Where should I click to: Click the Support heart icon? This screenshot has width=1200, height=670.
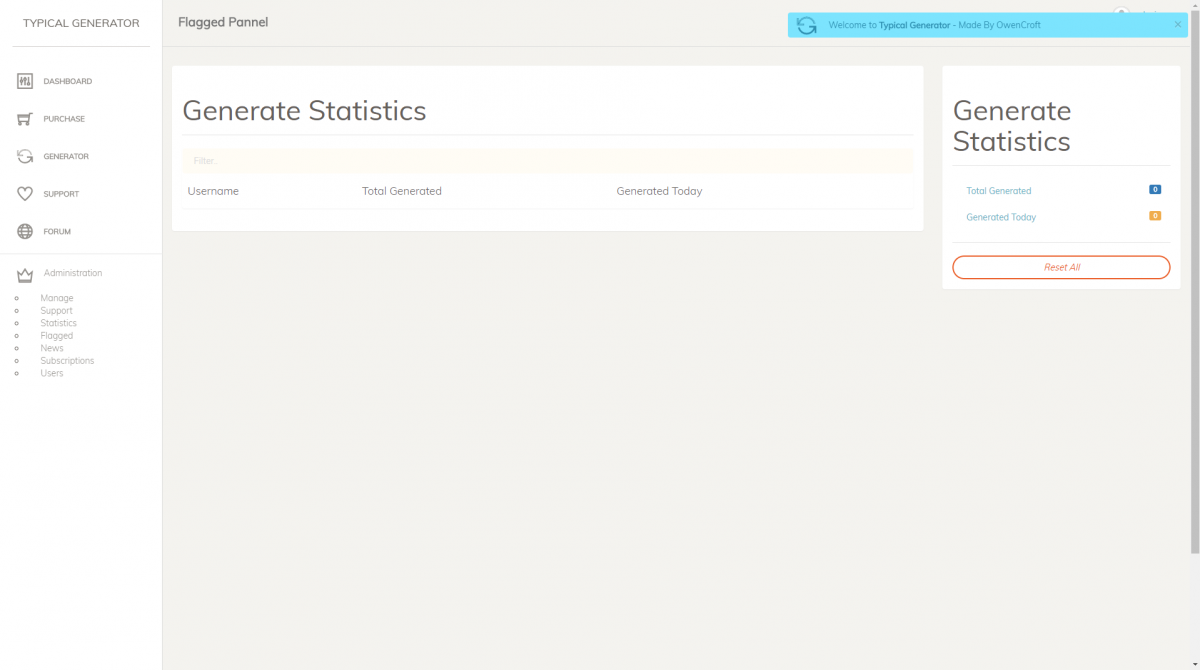[x=25, y=194]
